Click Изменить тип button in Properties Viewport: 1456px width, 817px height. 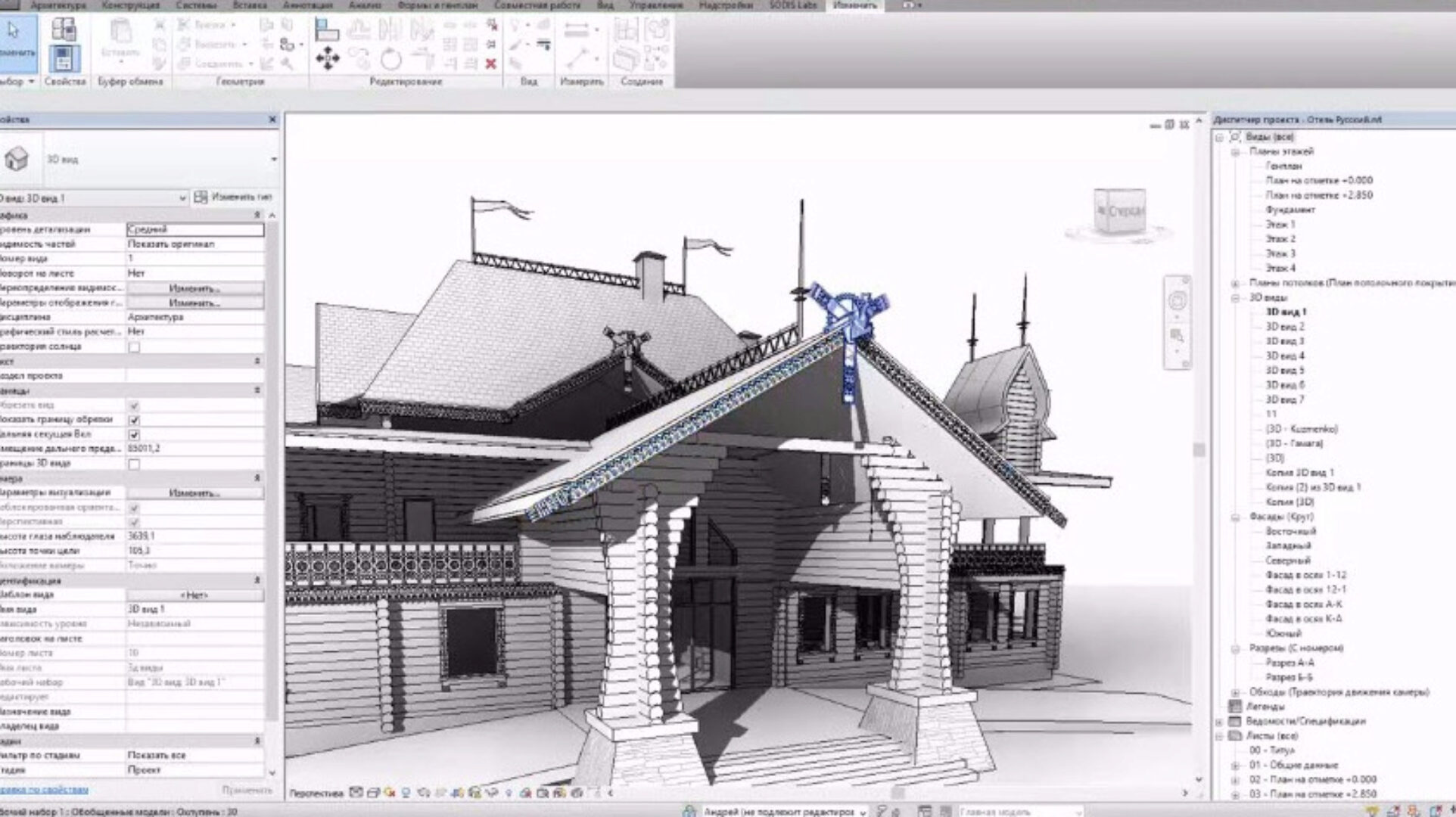(x=241, y=197)
